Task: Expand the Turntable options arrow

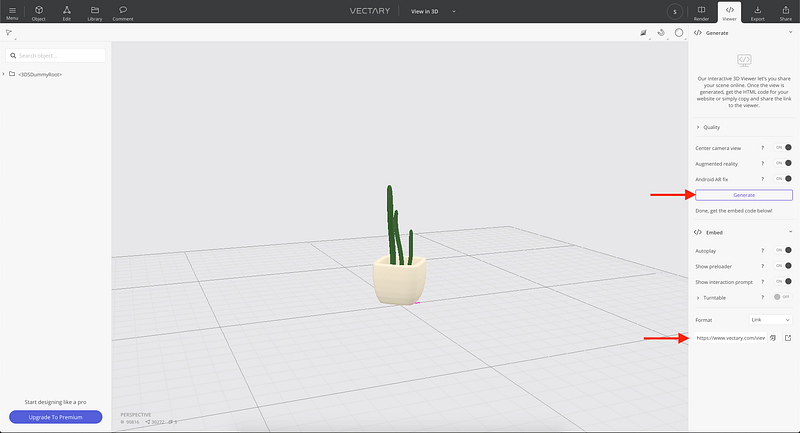Action: pos(698,298)
